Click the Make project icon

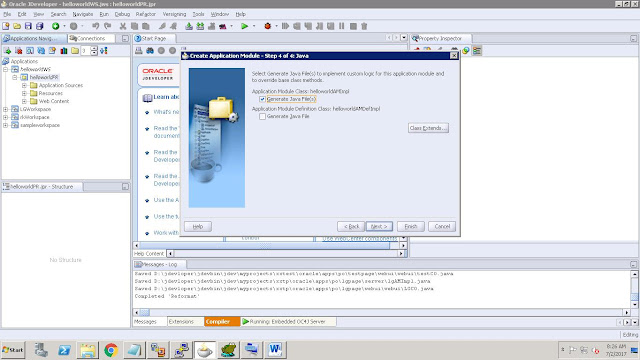189,26
